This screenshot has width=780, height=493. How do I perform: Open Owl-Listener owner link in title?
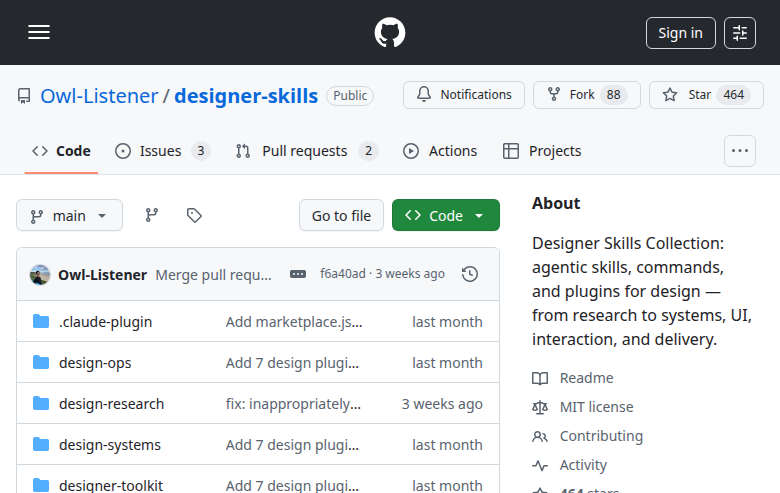[x=99, y=96]
